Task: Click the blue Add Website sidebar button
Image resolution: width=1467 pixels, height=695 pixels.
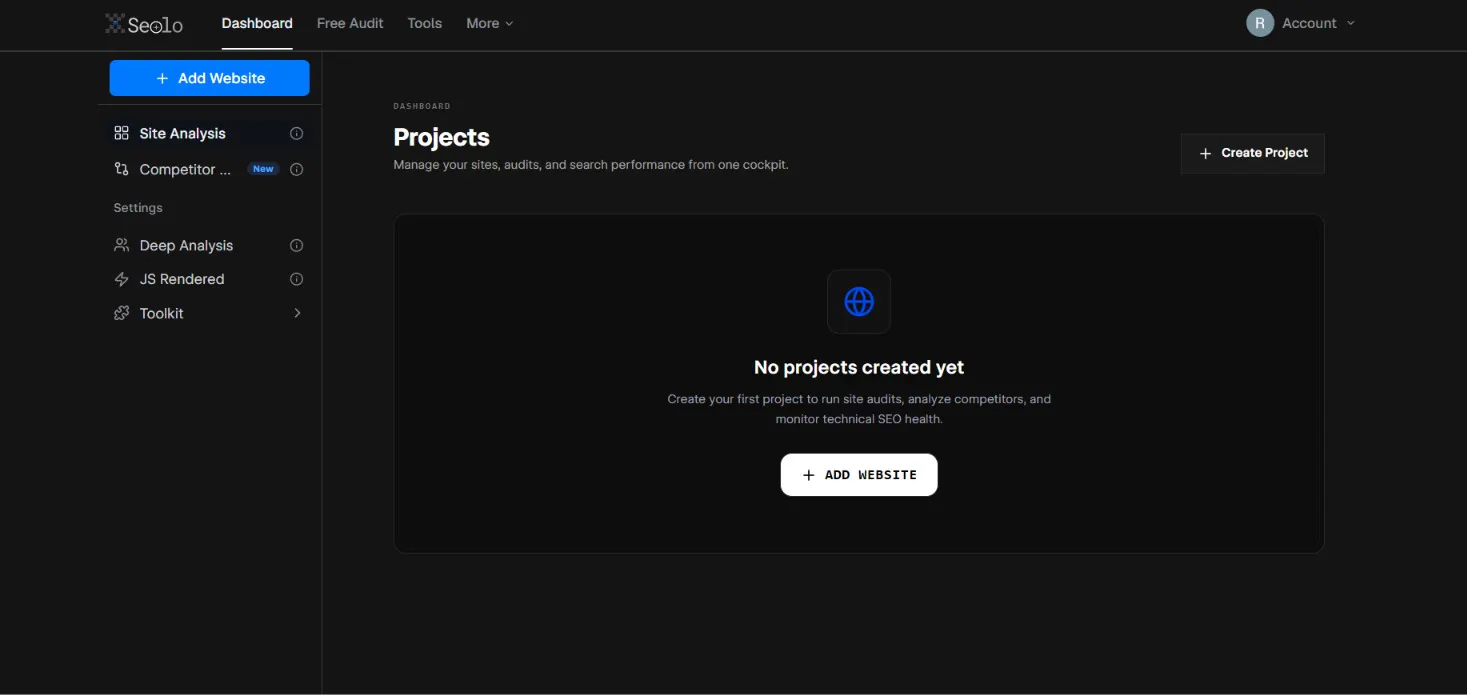Action: pos(209,78)
